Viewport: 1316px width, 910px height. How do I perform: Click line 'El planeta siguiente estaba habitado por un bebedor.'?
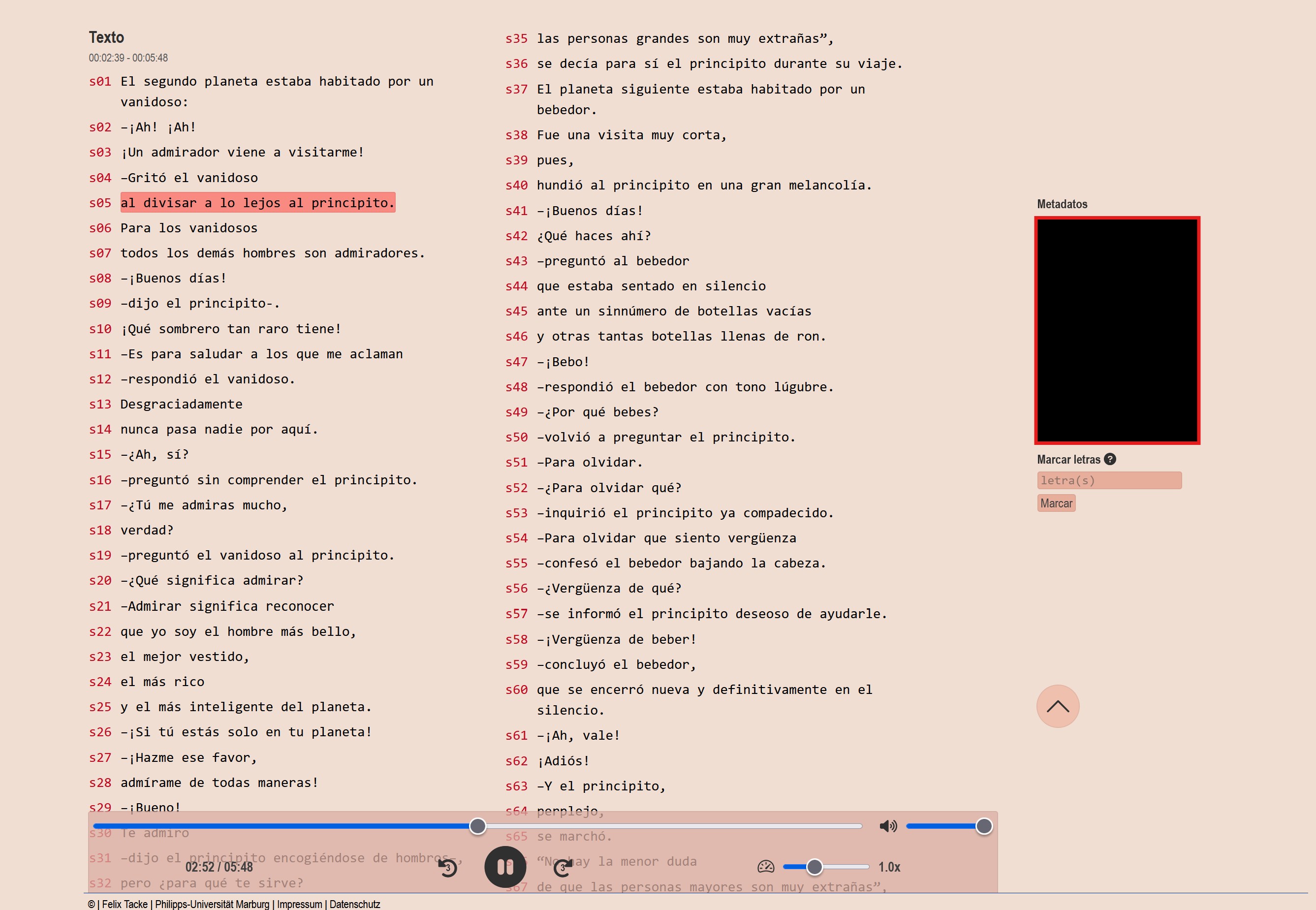tap(701, 99)
